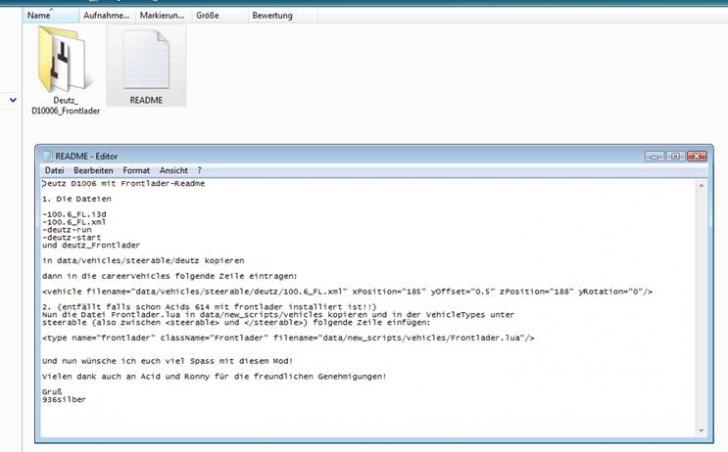Sort by the Bewertung column header
The height and width of the screenshot is (452, 728).
283,15
